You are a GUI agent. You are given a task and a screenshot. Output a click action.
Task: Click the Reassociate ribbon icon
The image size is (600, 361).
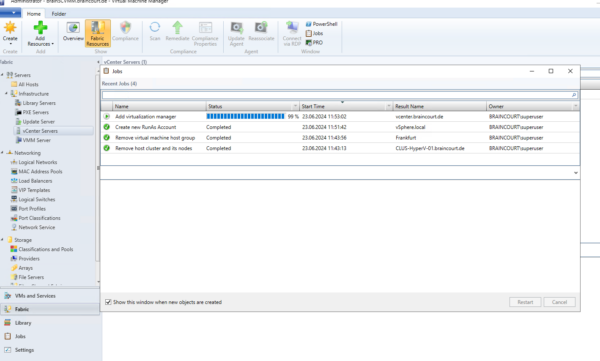click(x=261, y=28)
